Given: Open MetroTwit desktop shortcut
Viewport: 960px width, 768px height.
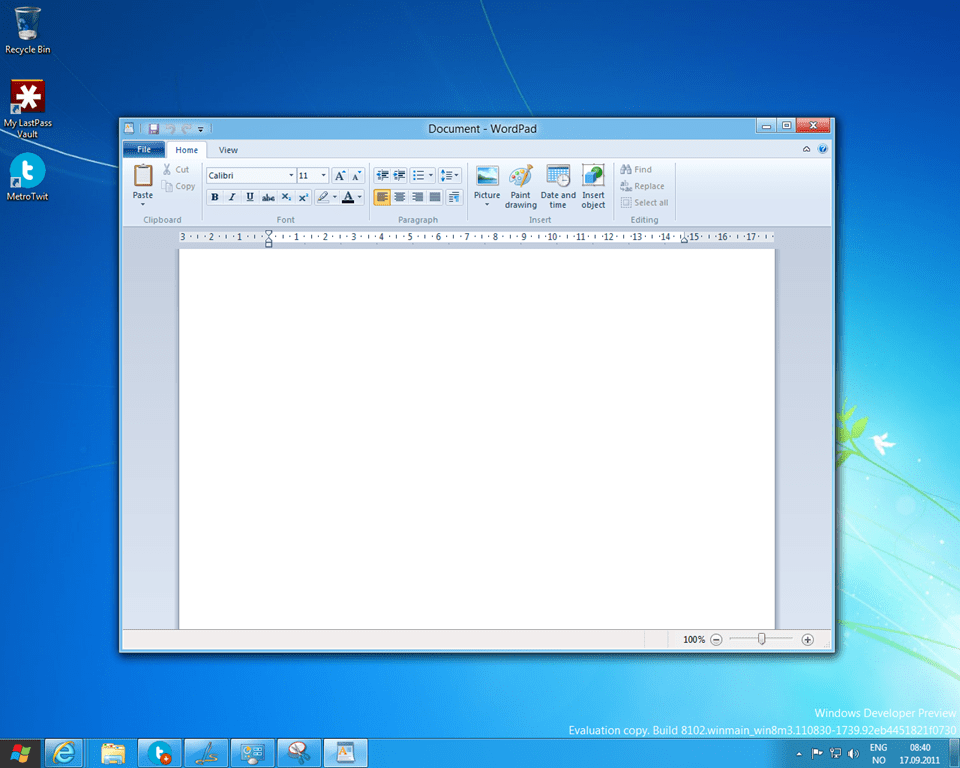Looking at the screenshot, I should (27, 177).
